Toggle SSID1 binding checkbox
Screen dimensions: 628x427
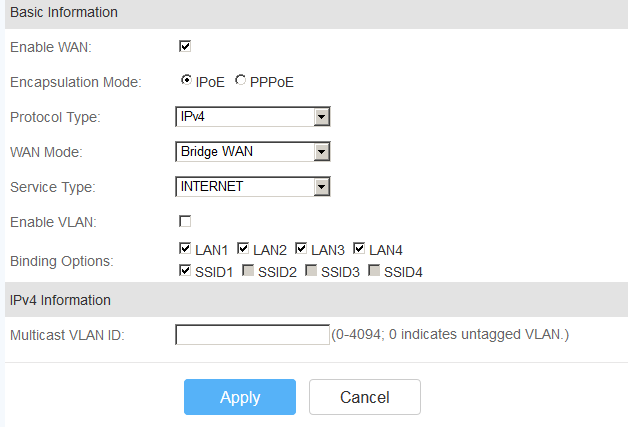coord(185,270)
